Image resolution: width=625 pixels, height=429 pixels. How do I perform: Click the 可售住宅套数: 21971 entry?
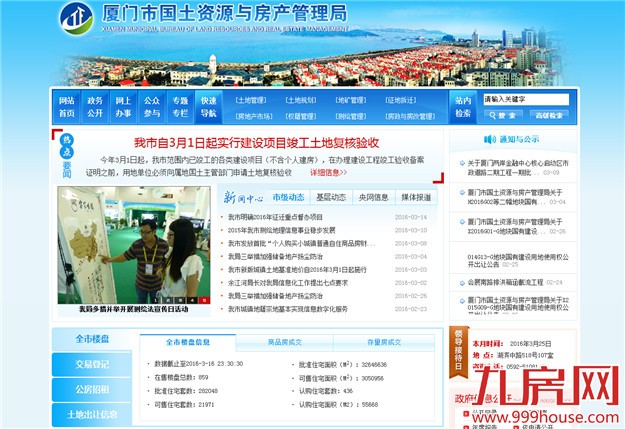[x=185, y=405]
